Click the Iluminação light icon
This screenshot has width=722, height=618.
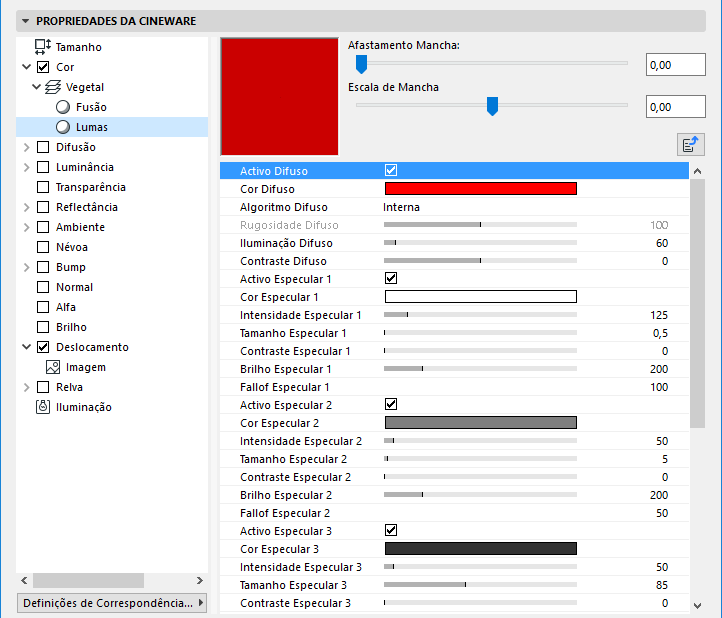(x=43, y=407)
